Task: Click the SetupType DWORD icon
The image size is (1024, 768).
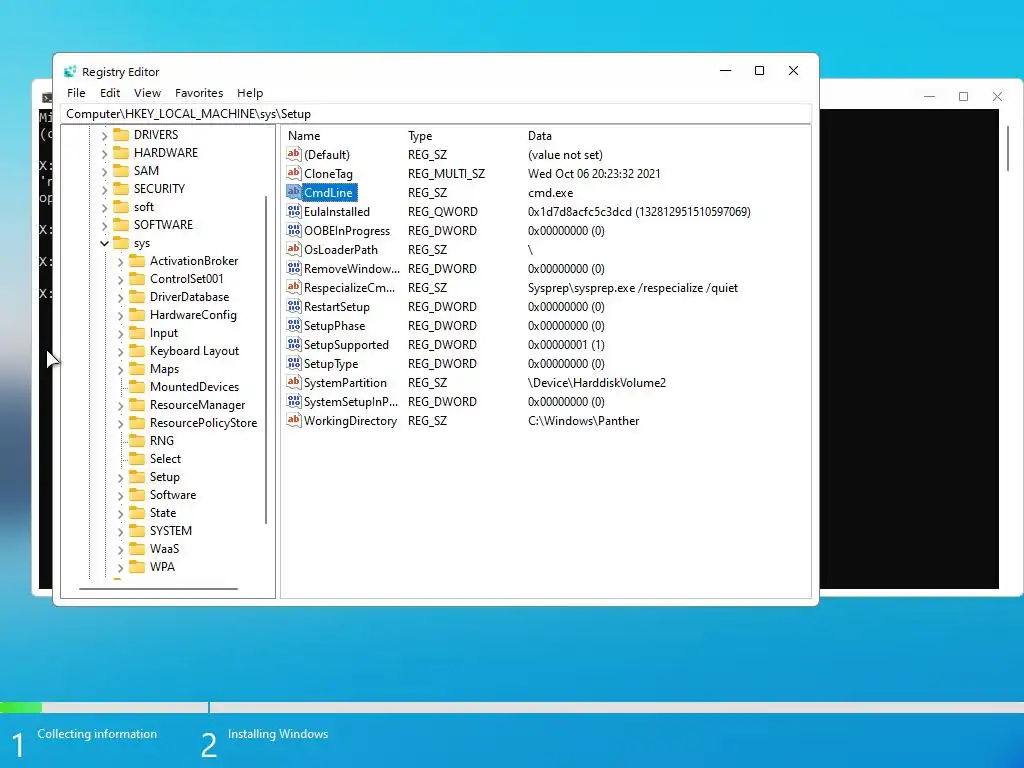Action: tap(294, 363)
